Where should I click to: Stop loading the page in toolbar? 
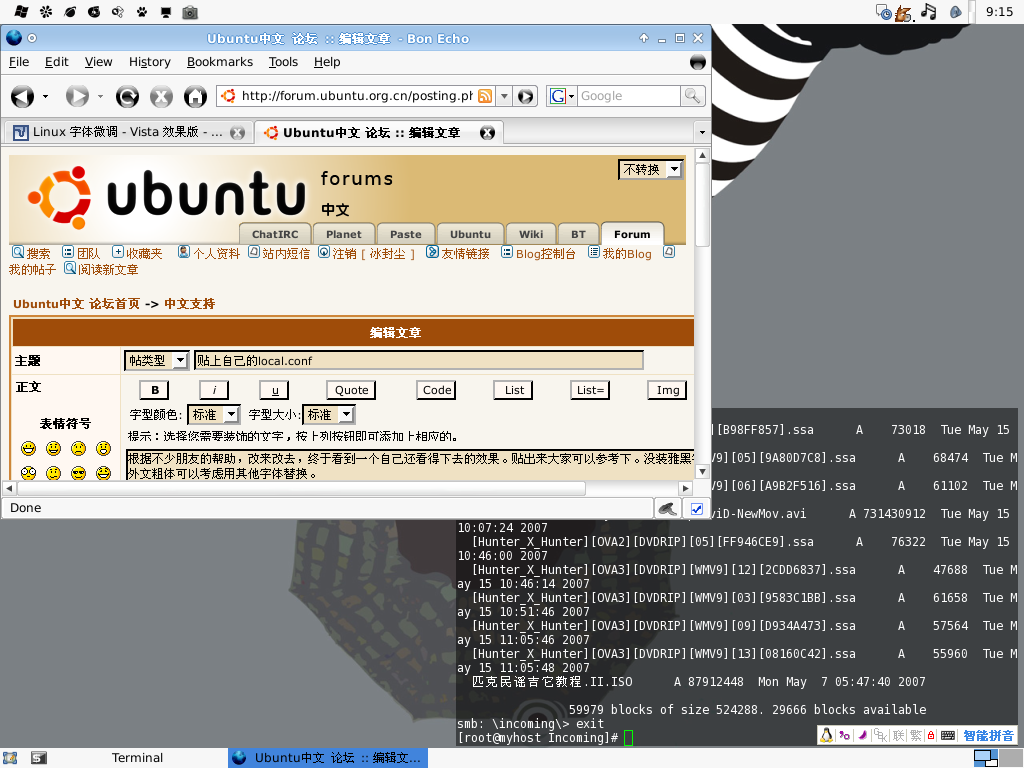161,97
